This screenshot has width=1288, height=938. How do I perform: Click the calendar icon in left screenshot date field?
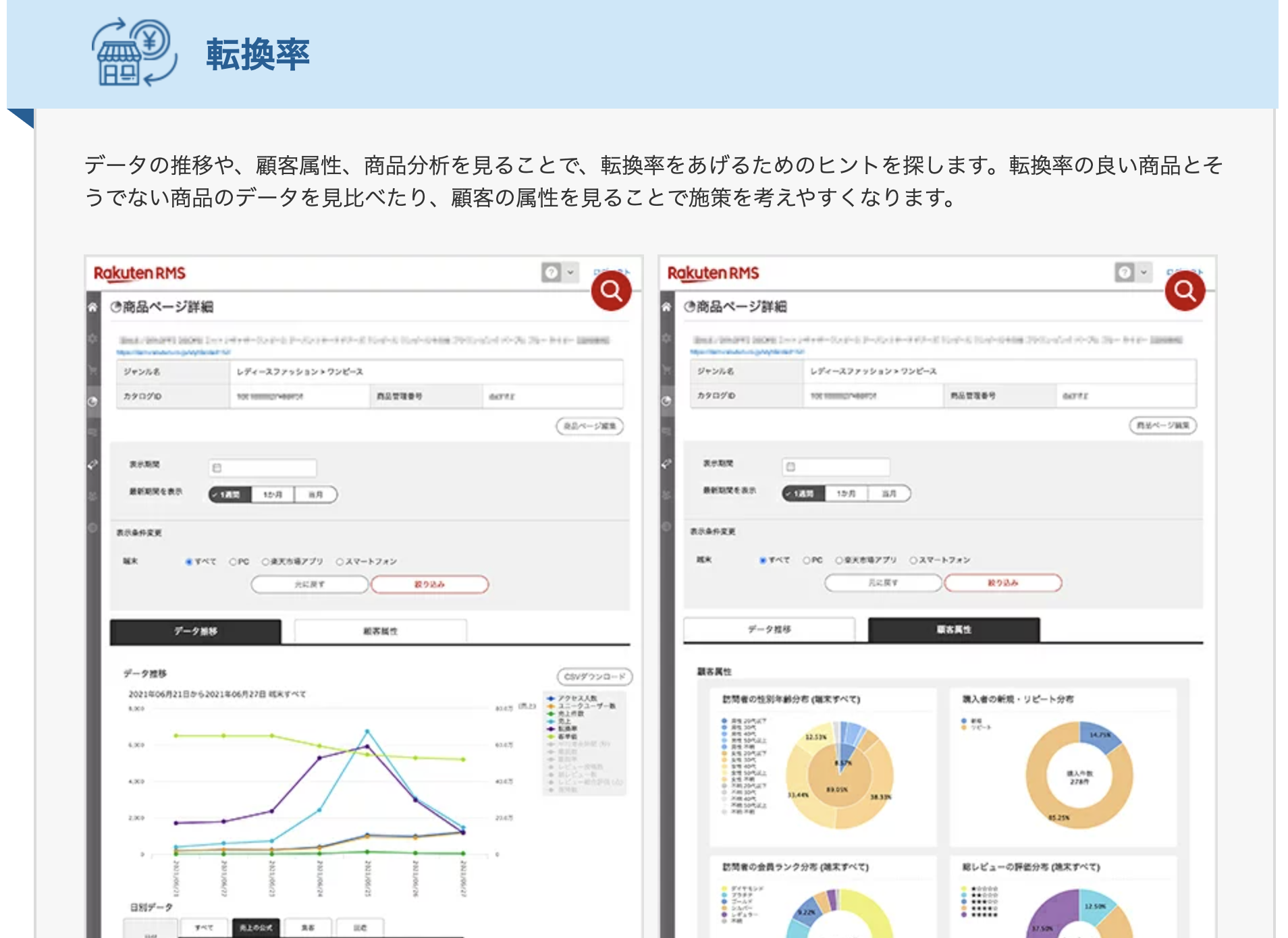pos(217,468)
